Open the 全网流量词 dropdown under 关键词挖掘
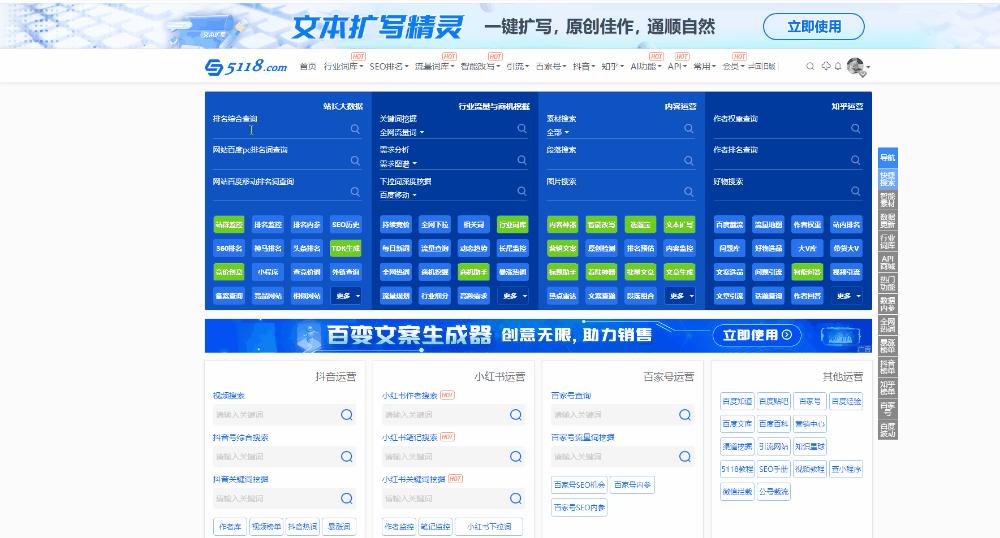 (x=402, y=133)
